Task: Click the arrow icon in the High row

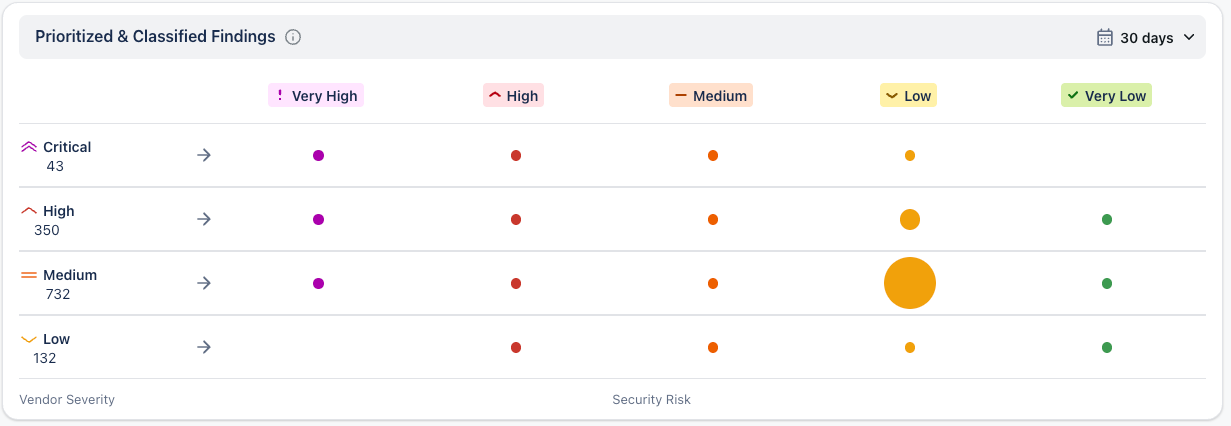Action: point(204,219)
